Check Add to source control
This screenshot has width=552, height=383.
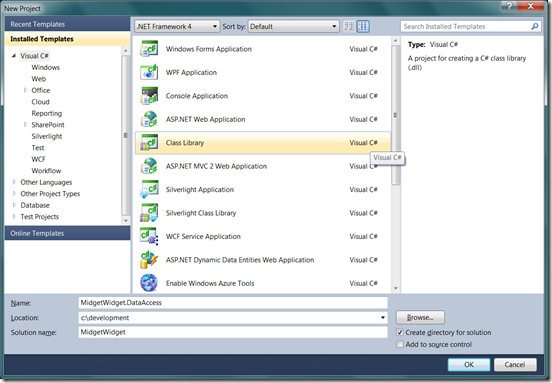[400, 344]
